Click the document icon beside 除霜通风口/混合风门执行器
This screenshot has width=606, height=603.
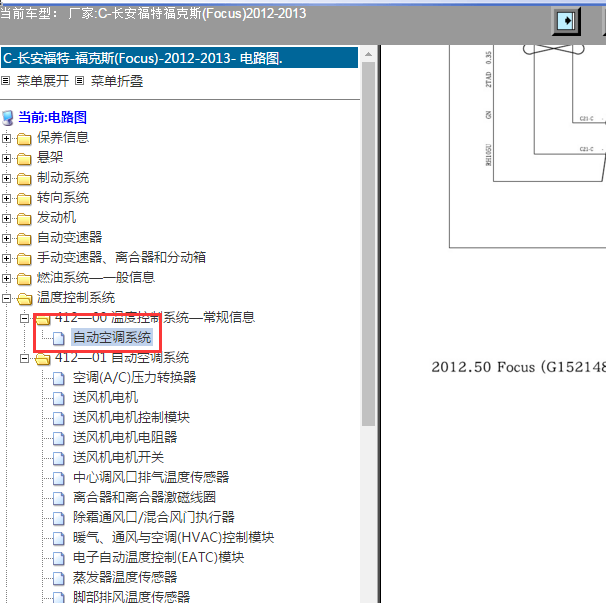[x=59, y=518]
